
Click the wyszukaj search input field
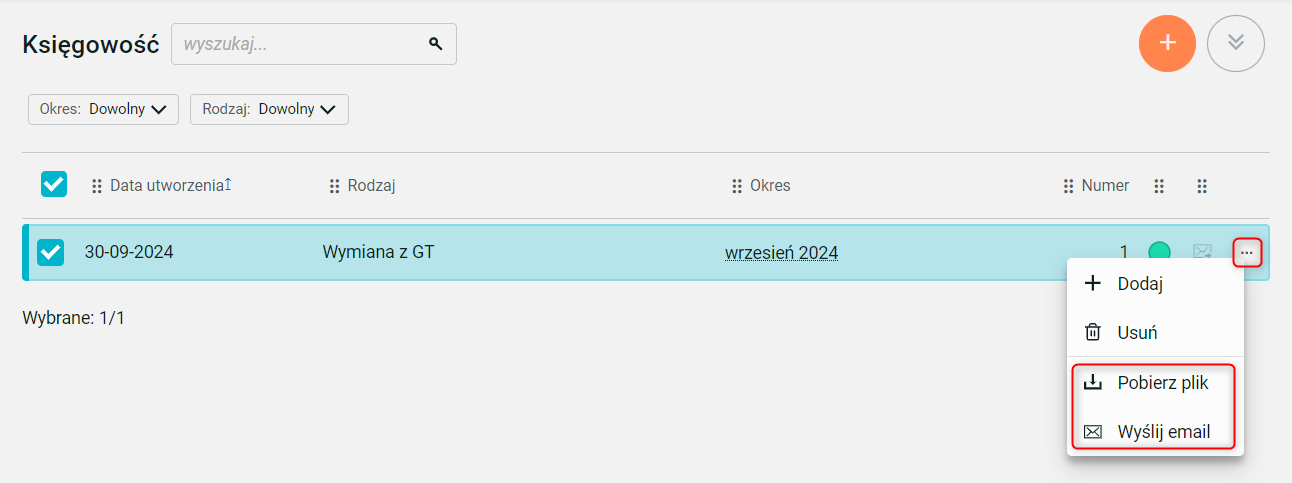314,44
